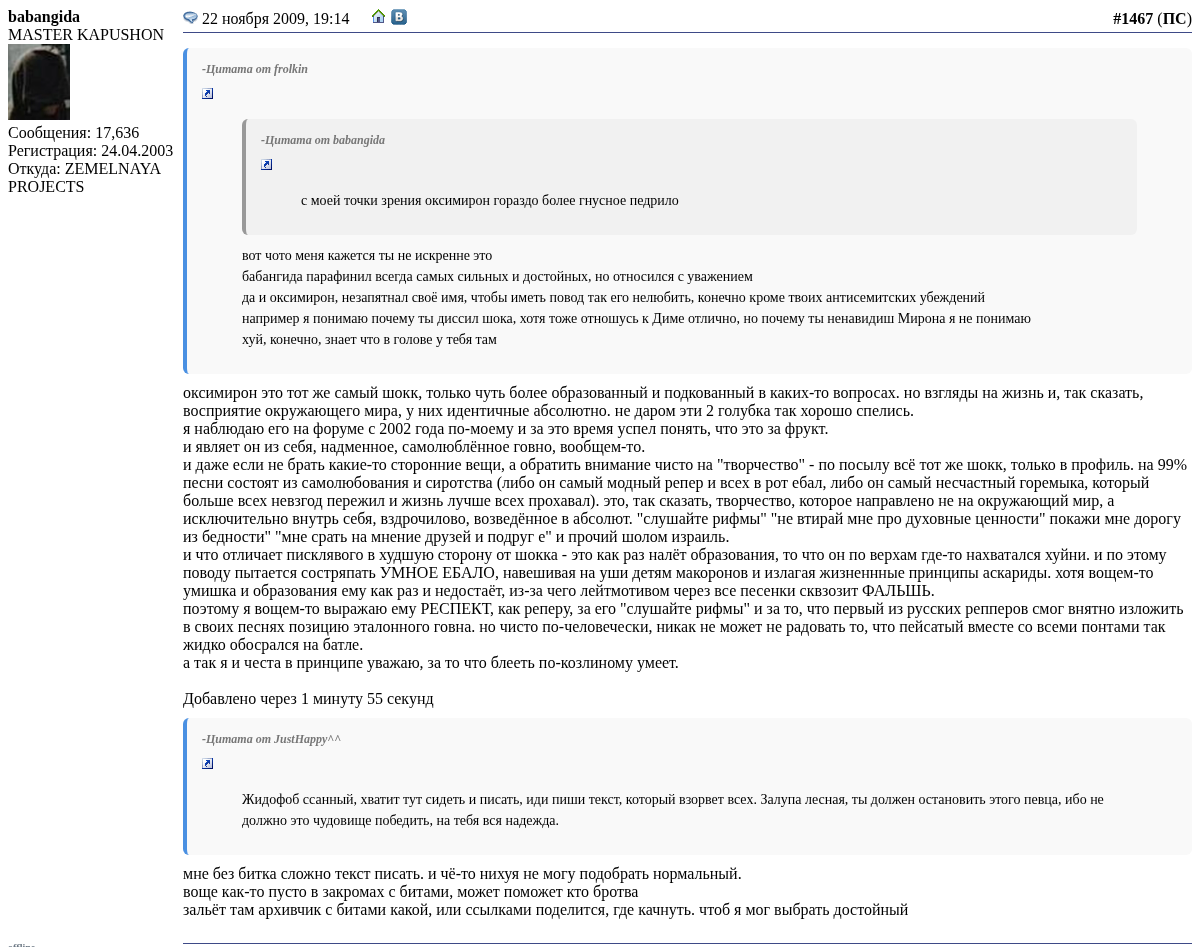Click the "Цитата от babangida" nested quote header

323,140
